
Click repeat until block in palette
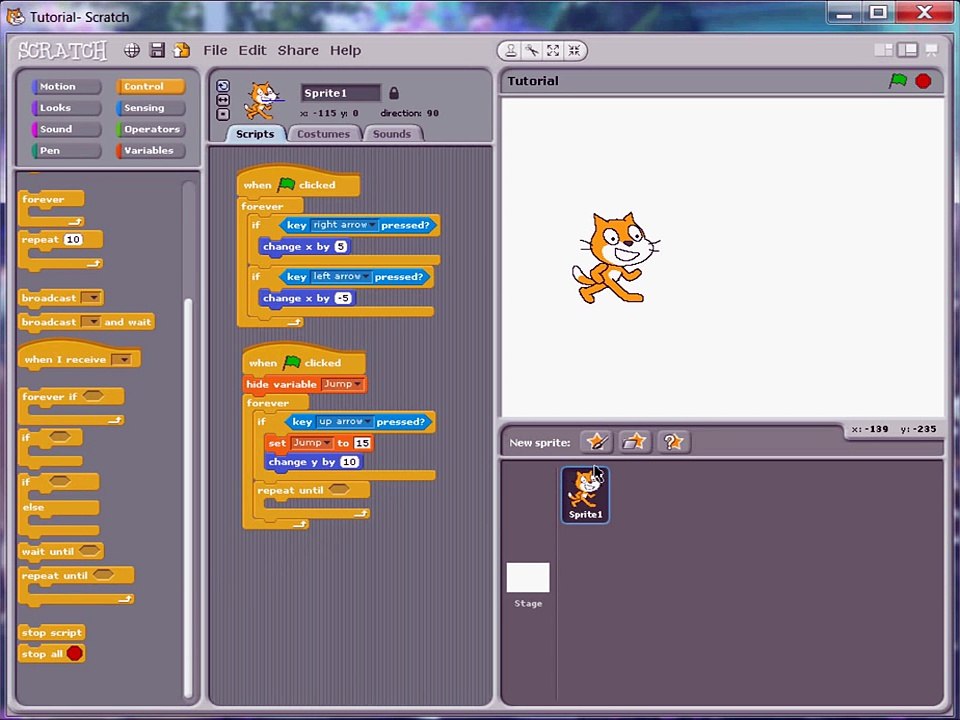76,586
